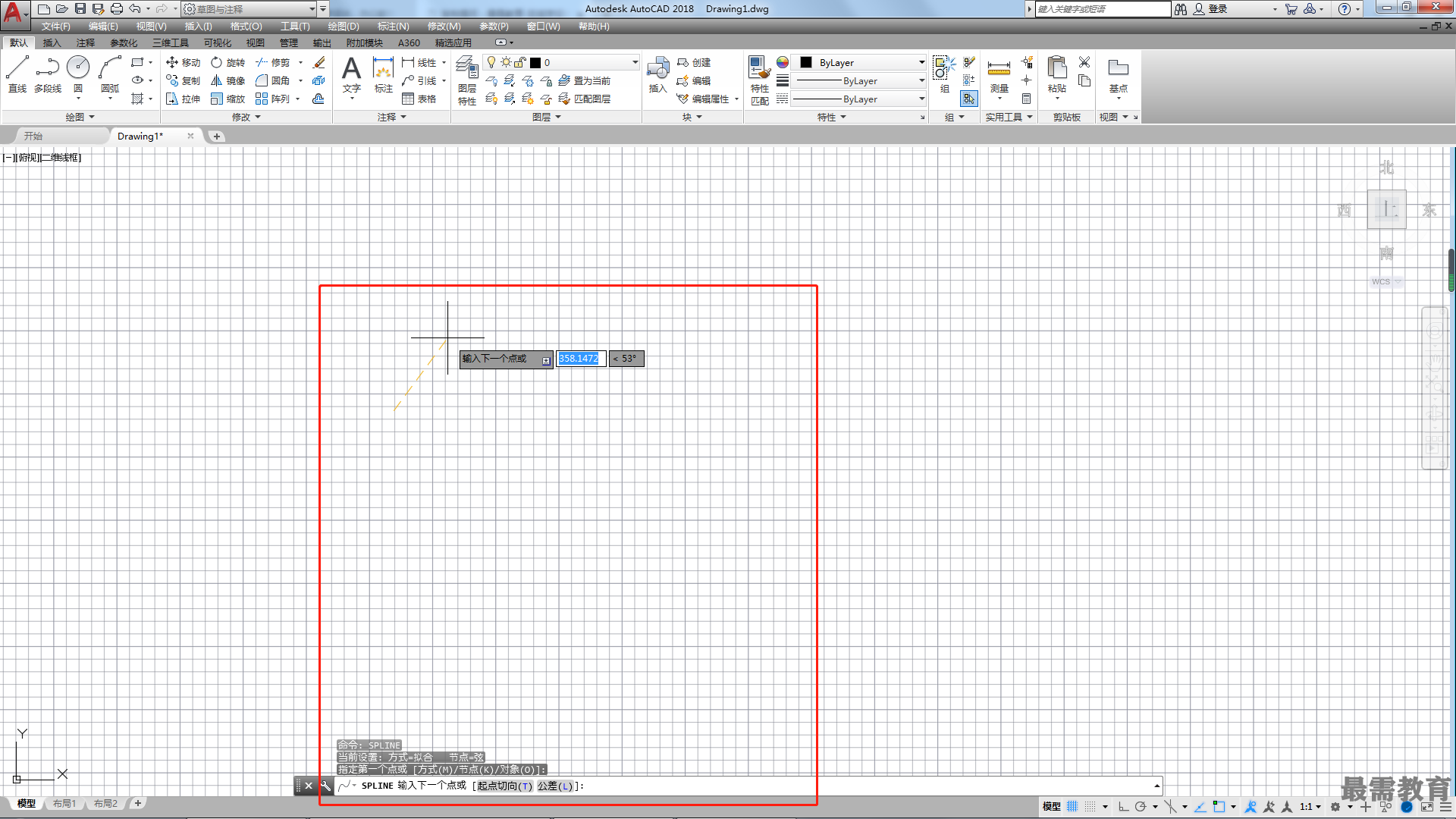Switch to the 插入 ribbon tab
1456x819 pixels.
coord(52,42)
